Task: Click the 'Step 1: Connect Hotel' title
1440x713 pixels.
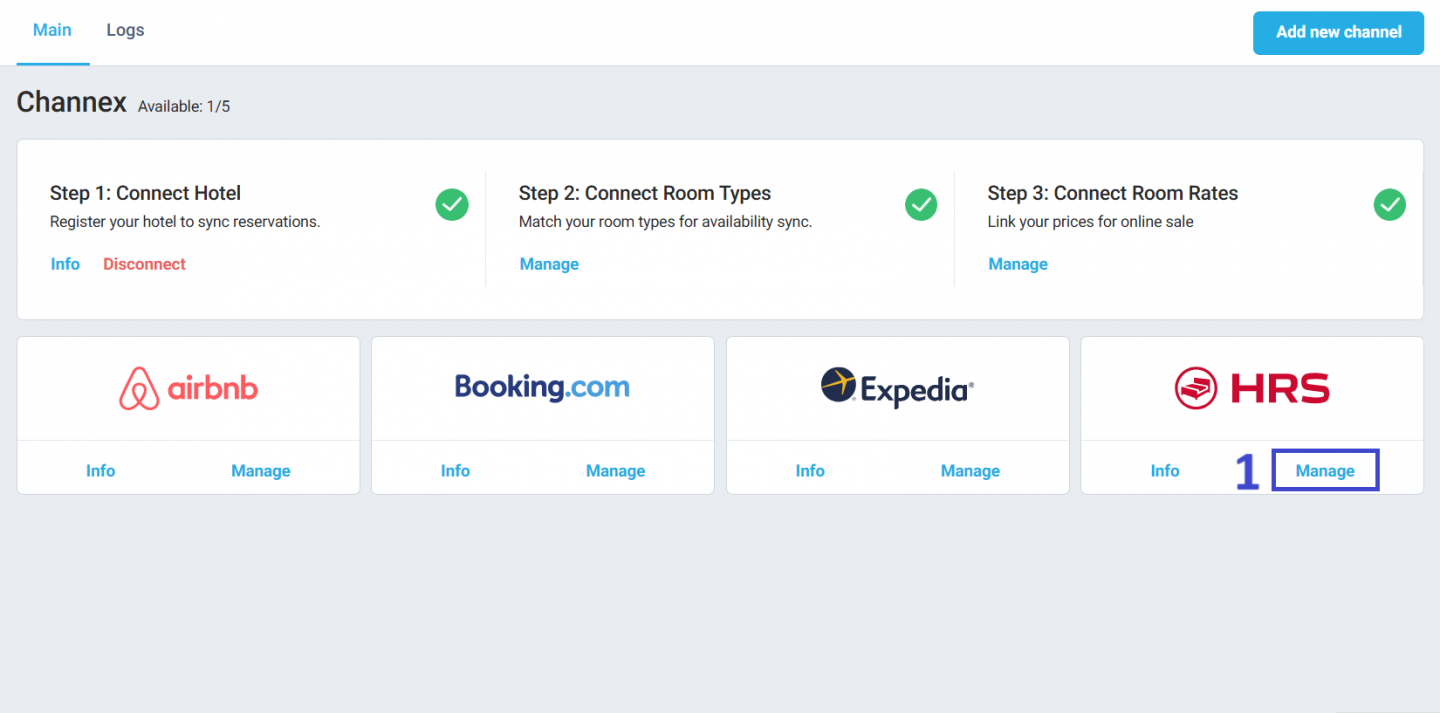Action: click(146, 193)
